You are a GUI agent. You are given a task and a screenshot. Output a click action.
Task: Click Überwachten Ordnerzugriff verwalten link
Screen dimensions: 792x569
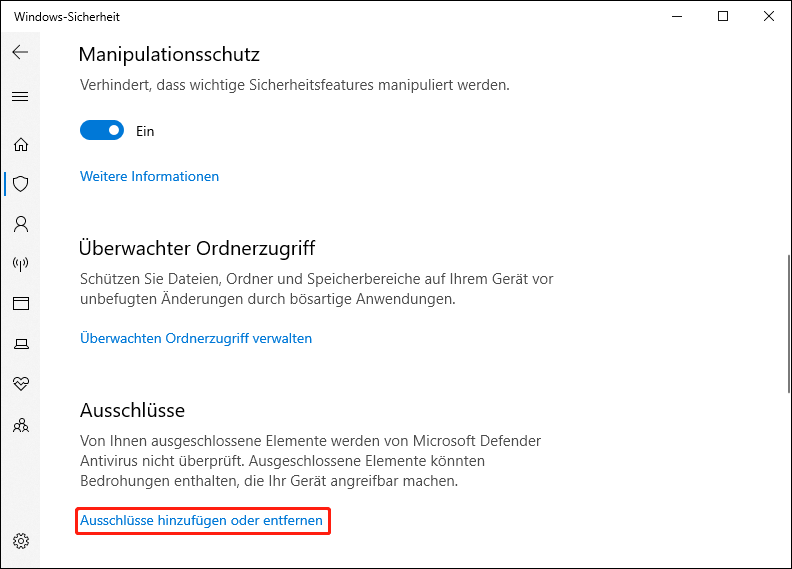[x=196, y=338]
